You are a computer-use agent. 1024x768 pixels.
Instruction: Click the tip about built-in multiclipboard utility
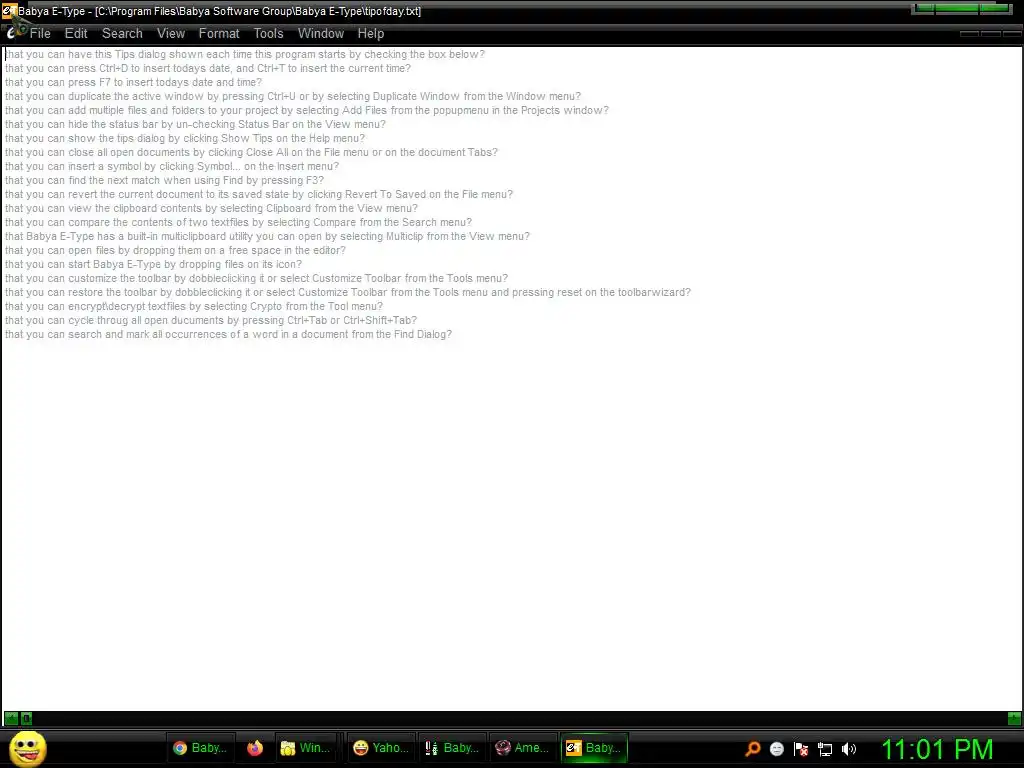[267, 236]
